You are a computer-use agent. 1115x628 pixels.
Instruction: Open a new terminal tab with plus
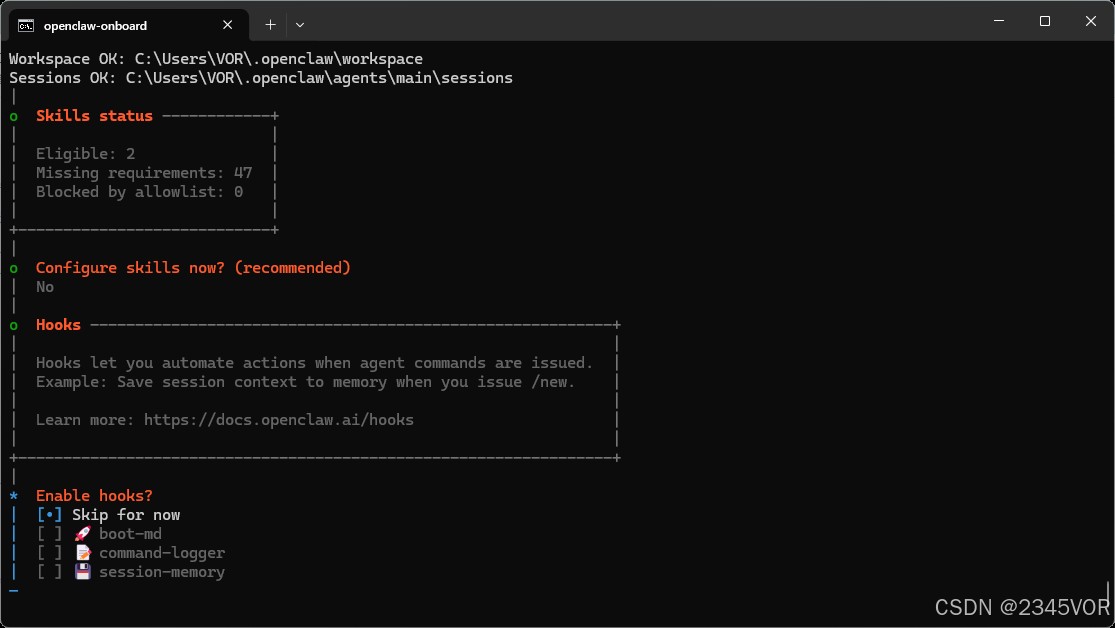click(x=270, y=25)
